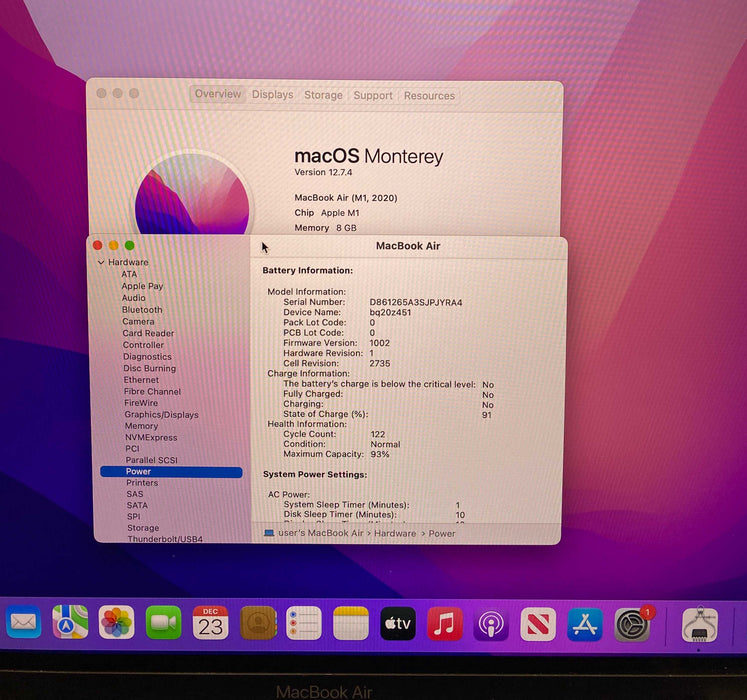
Task: Select ATA in the Hardware list
Action: click(x=129, y=274)
